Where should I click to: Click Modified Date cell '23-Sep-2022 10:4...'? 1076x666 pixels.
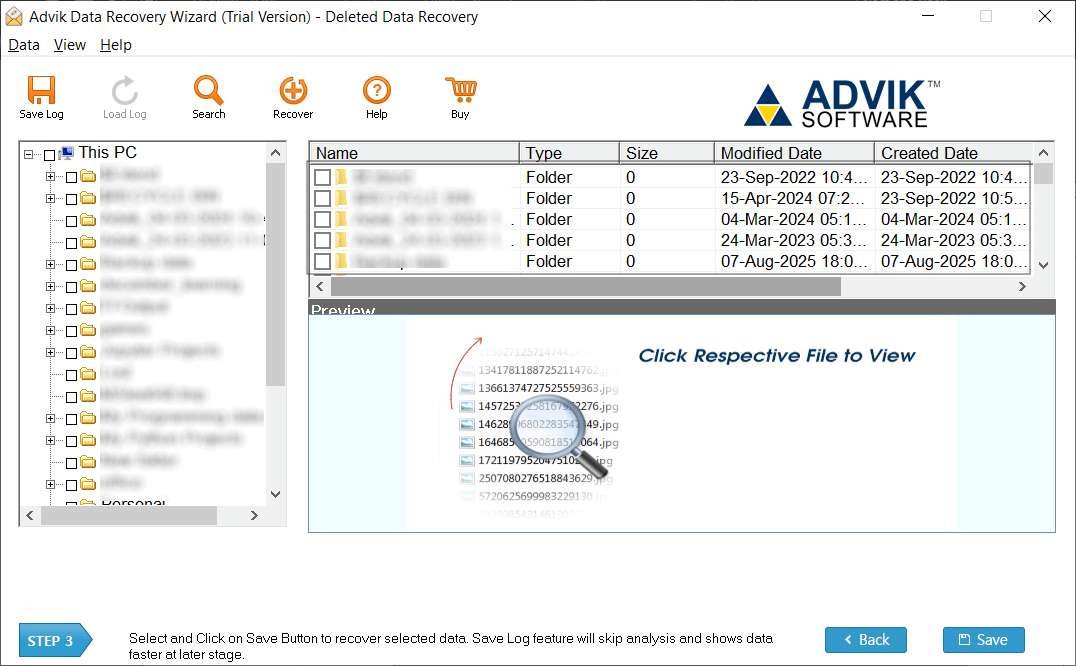tap(794, 177)
